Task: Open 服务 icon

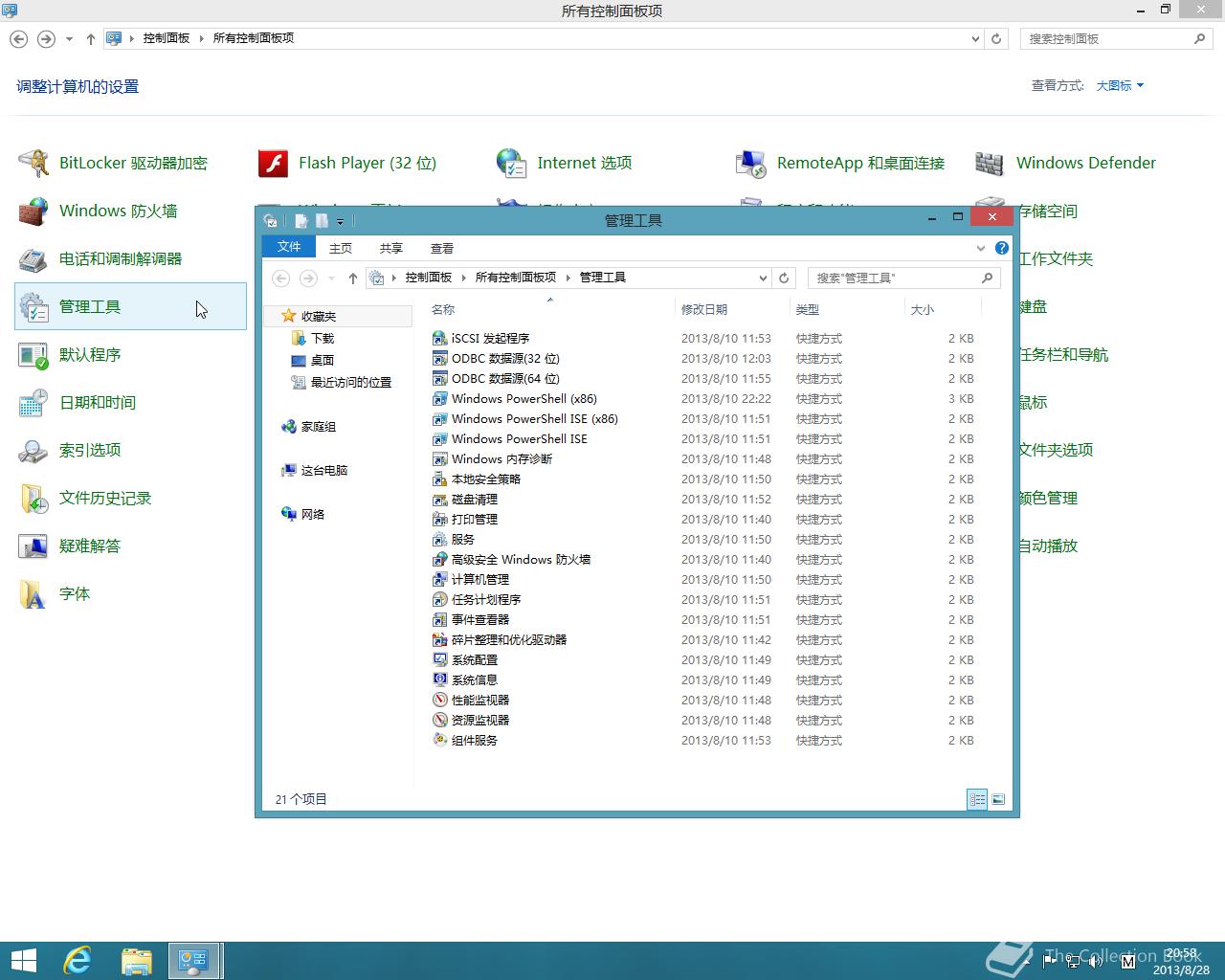Action: click(440, 539)
